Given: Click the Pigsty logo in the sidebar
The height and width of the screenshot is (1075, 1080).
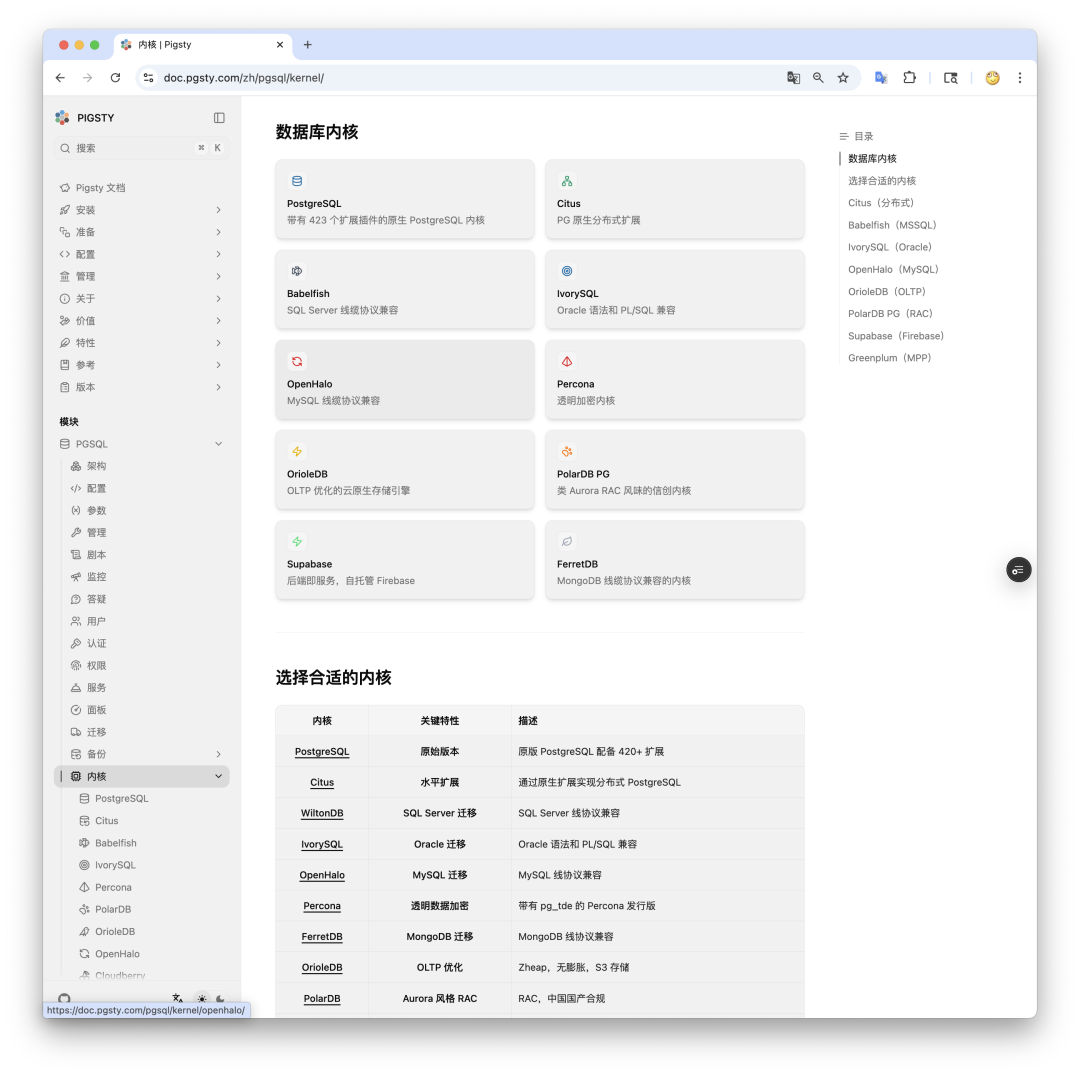Looking at the screenshot, I should pos(63,118).
